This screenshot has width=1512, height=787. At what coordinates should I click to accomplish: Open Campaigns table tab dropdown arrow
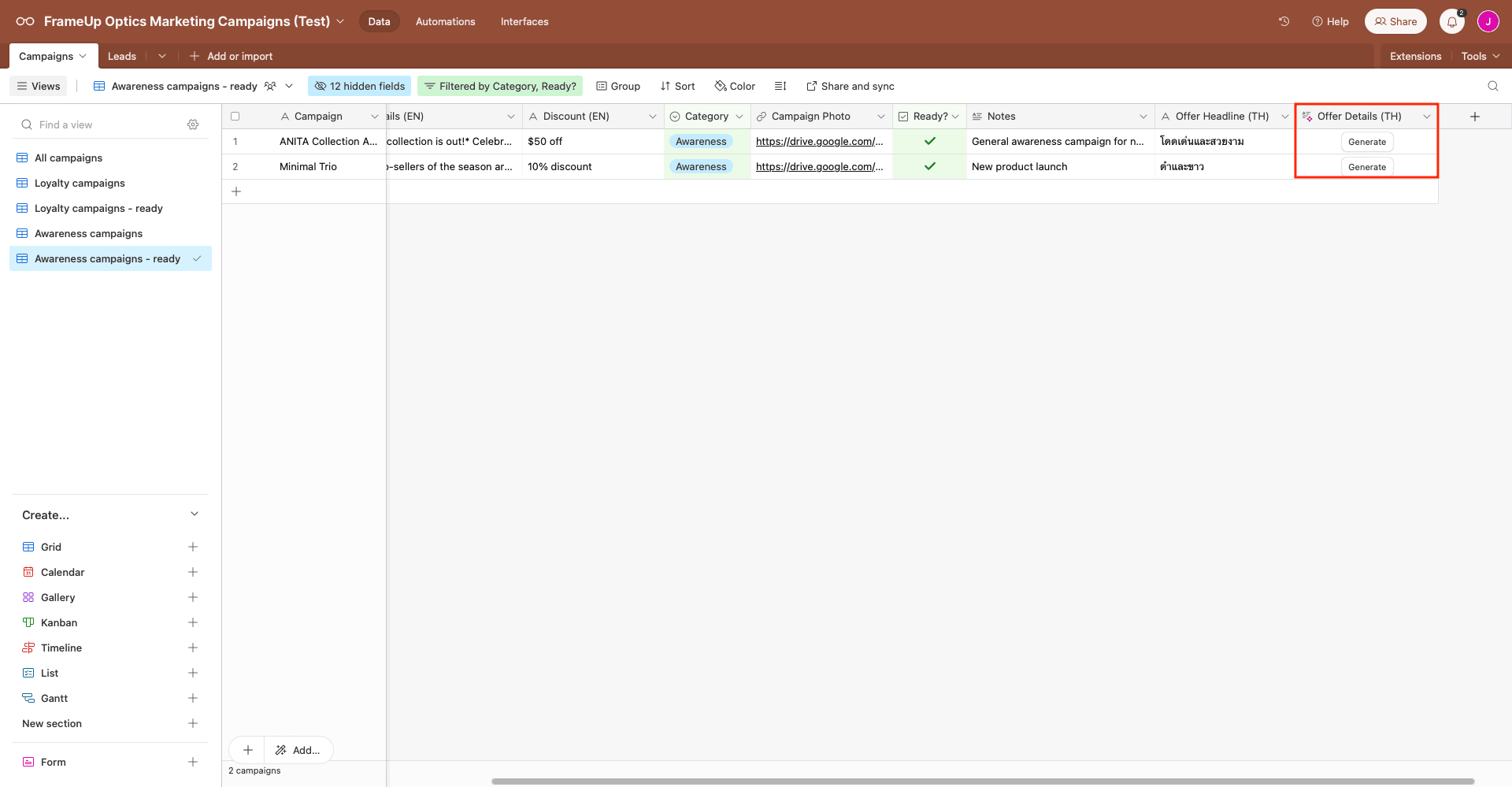coord(83,56)
